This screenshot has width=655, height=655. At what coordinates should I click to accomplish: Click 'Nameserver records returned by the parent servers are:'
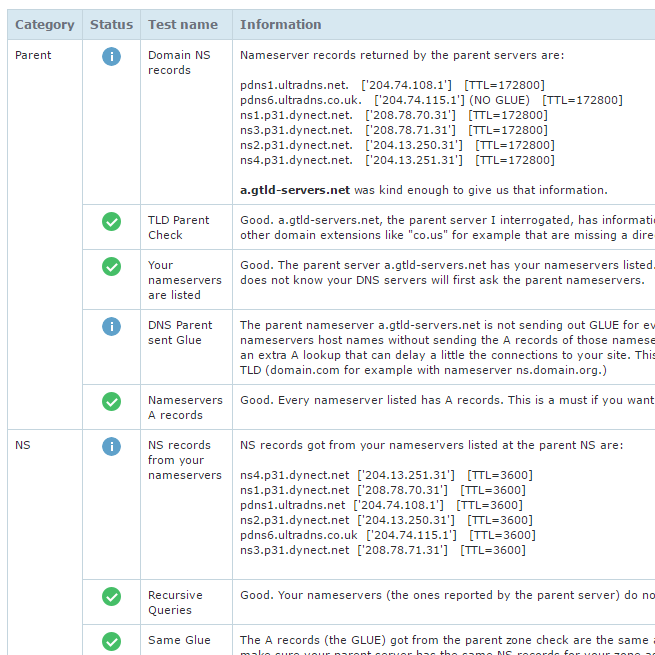402,55
